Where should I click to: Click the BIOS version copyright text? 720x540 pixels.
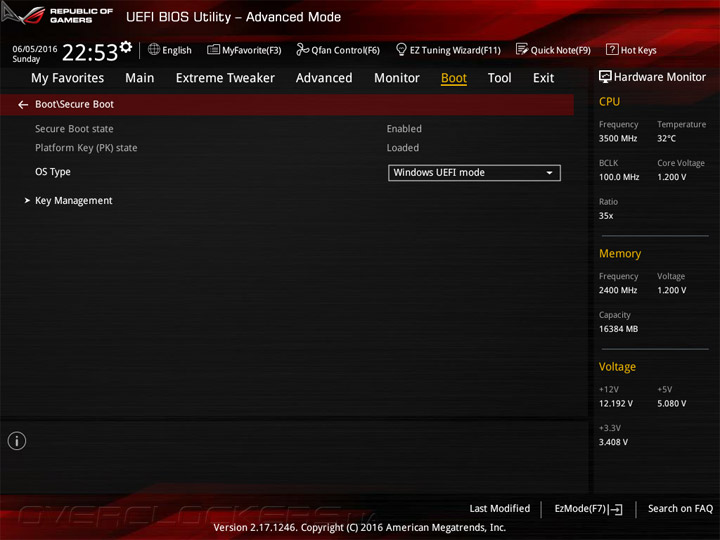tap(360, 528)
